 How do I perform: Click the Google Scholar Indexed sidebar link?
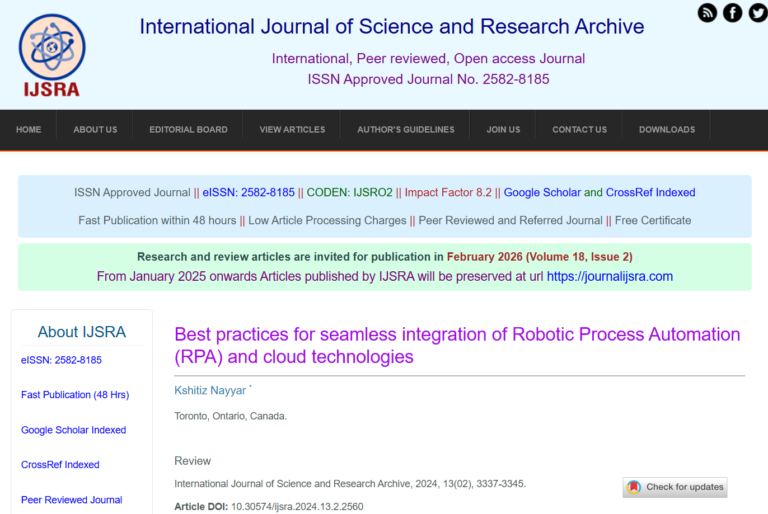click(x=74, y=430)
